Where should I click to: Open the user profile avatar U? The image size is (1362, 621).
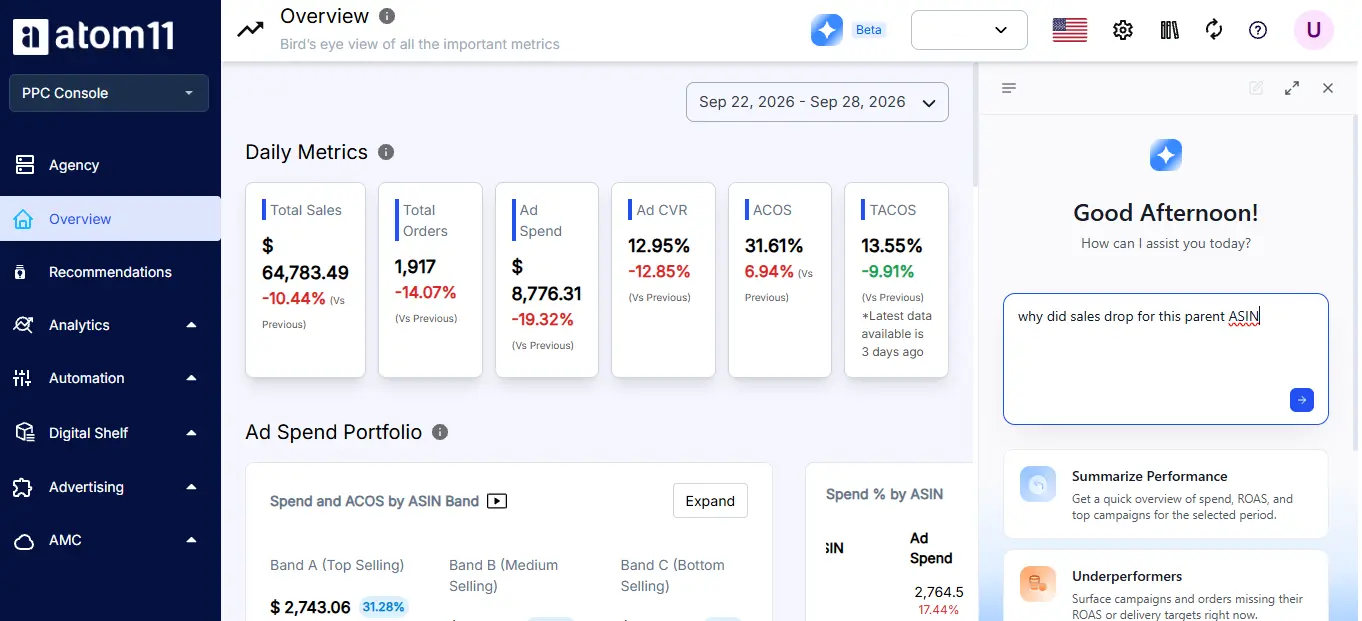(x=1314, y=30)
